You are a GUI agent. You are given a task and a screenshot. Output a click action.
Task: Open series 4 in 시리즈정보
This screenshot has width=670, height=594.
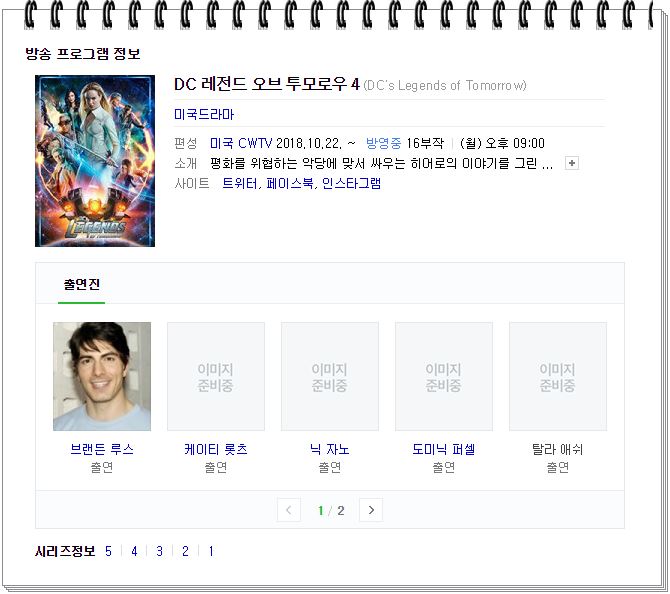point(134,551)
